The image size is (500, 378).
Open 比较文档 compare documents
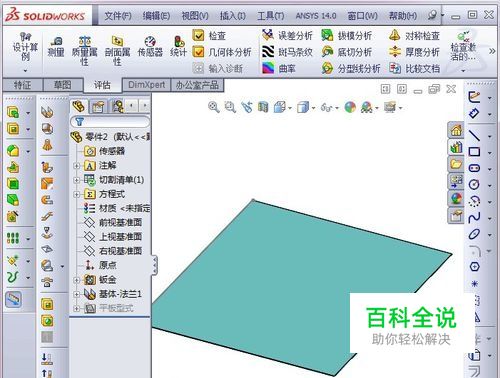click(414, 69)
